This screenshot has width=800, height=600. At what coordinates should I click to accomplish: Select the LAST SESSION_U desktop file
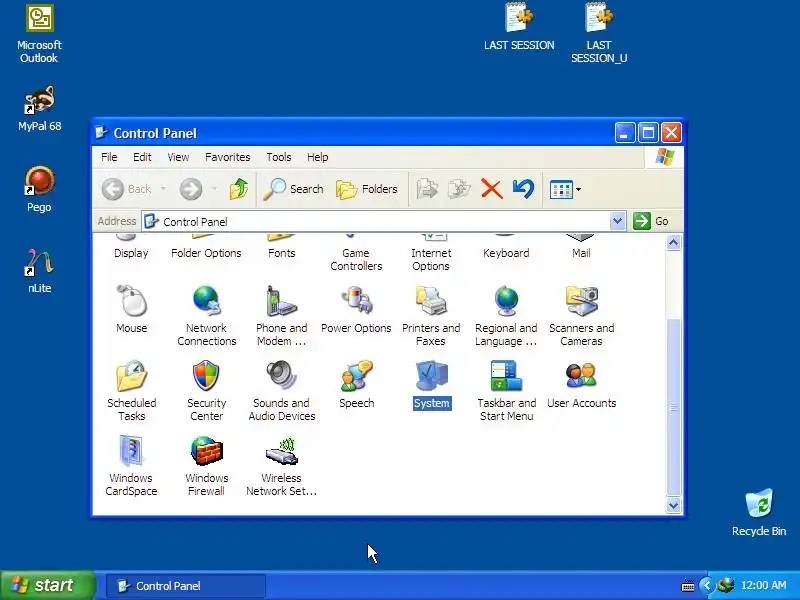[x=599, y=17]
